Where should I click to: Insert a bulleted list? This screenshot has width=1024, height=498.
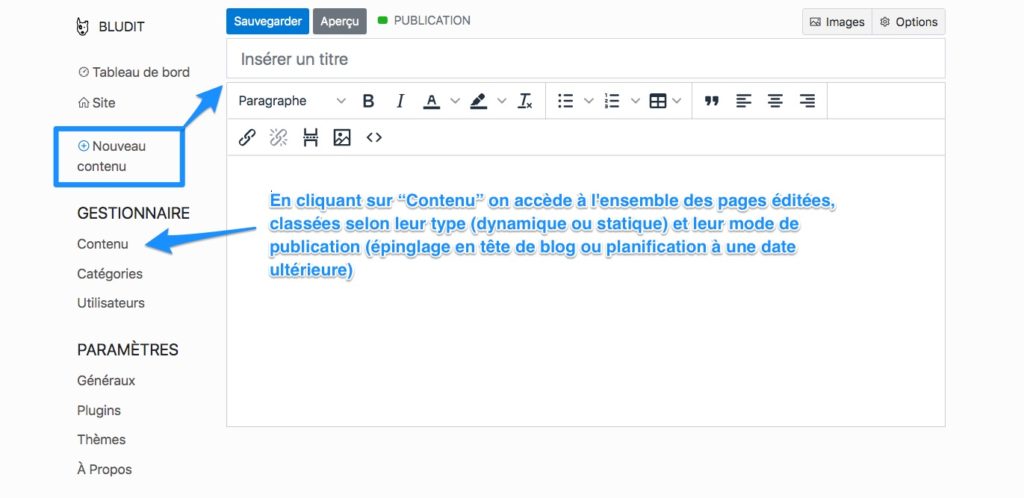566,101
